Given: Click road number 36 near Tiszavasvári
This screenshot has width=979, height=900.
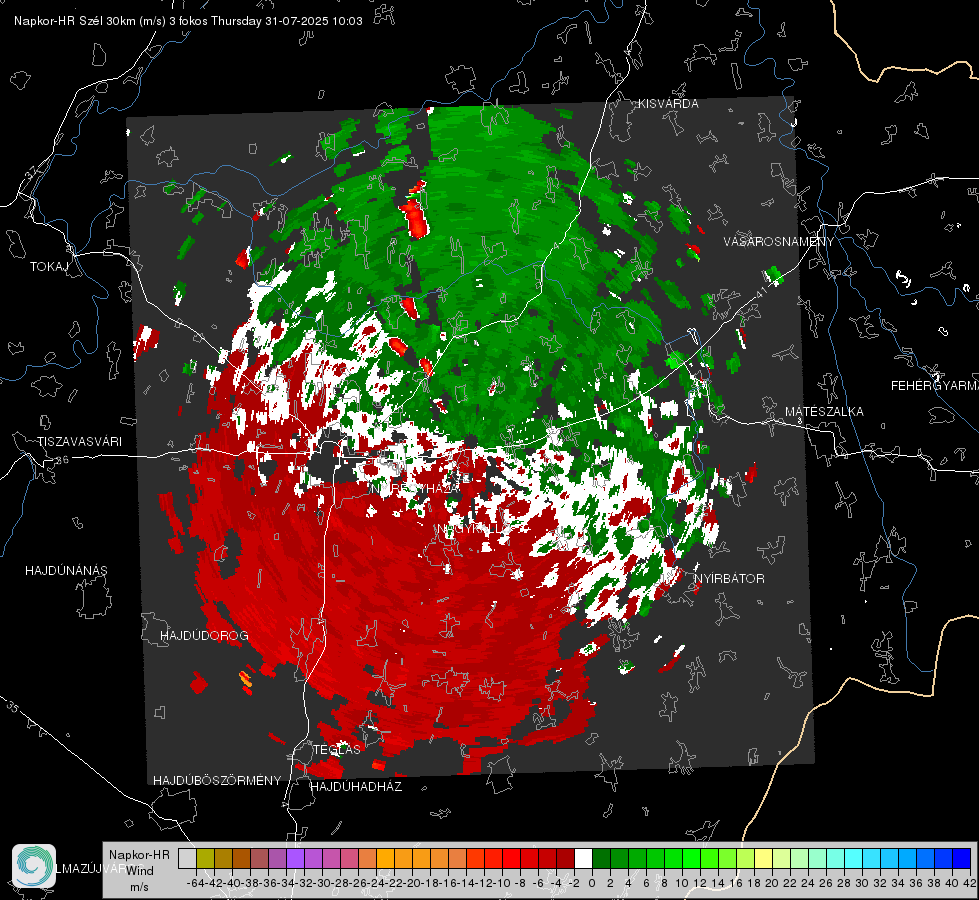Looking at the screenshot, I should pos(62,460).
